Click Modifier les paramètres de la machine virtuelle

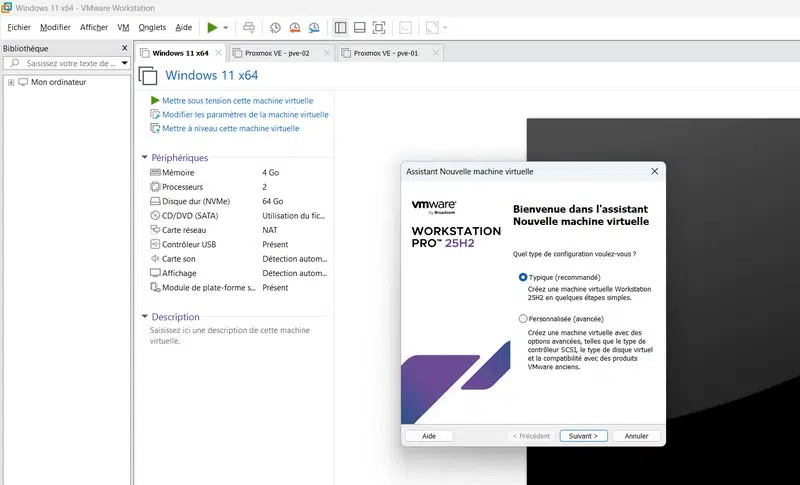245,115
